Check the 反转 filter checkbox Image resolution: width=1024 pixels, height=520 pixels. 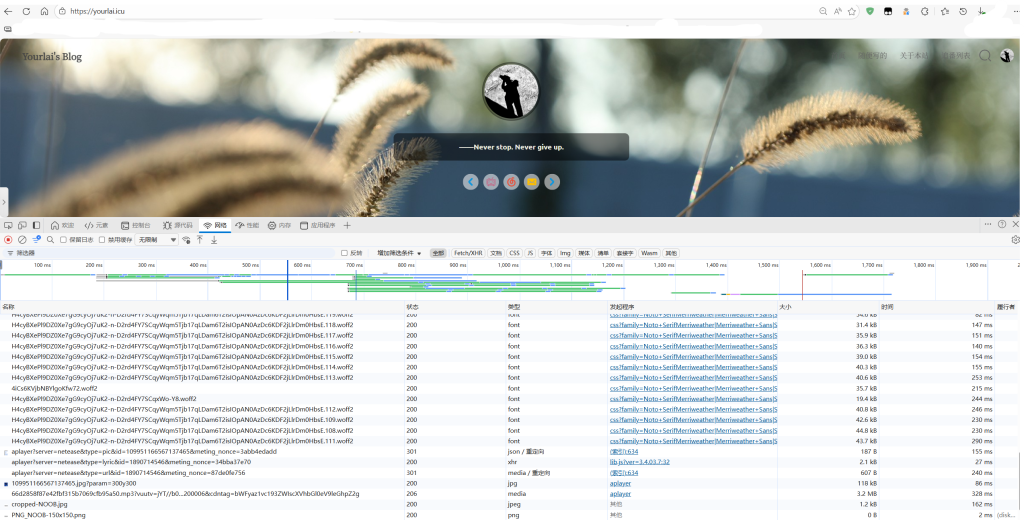click(x=344, y=253)
